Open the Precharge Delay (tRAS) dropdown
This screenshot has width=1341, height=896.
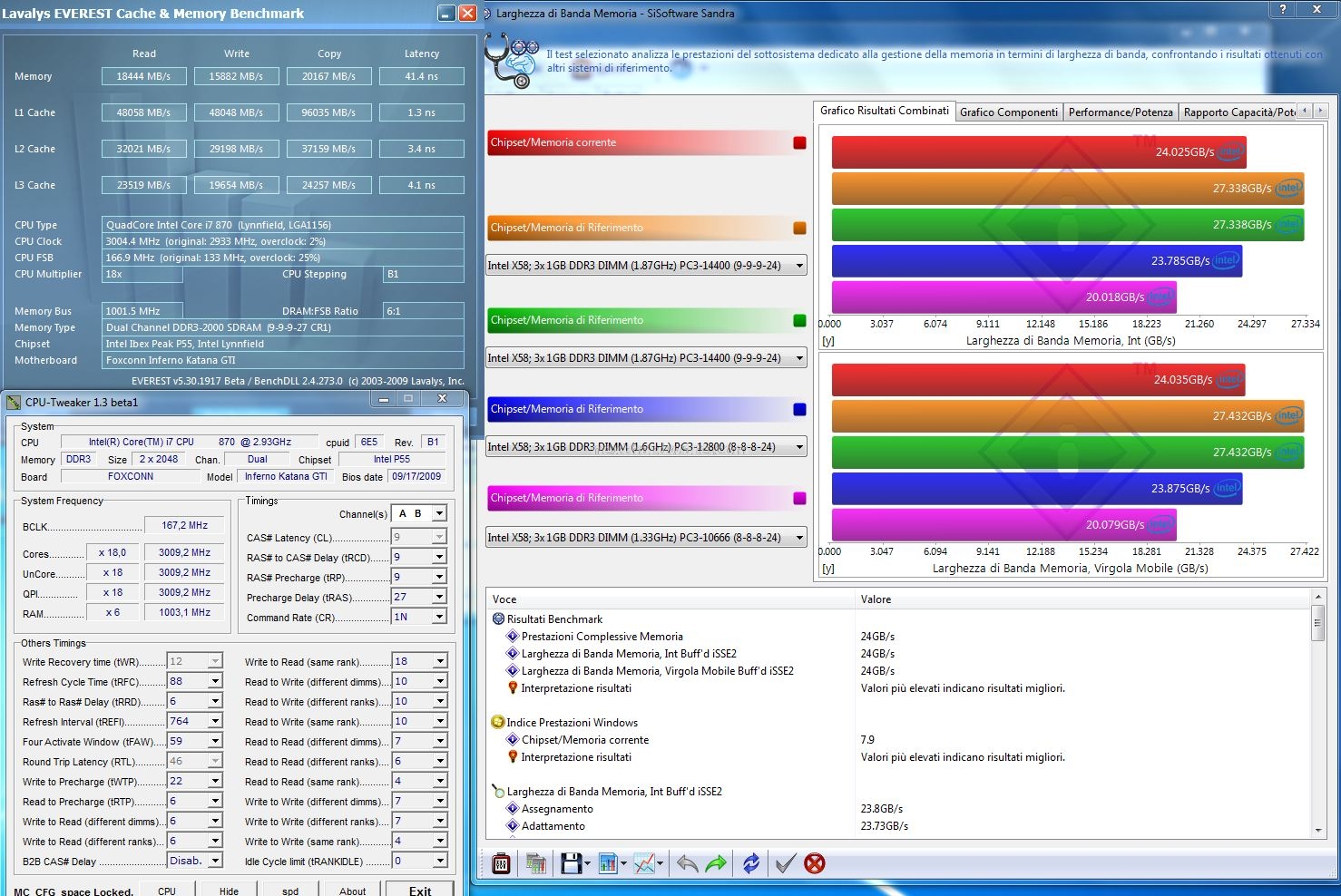tap(439, 597)
